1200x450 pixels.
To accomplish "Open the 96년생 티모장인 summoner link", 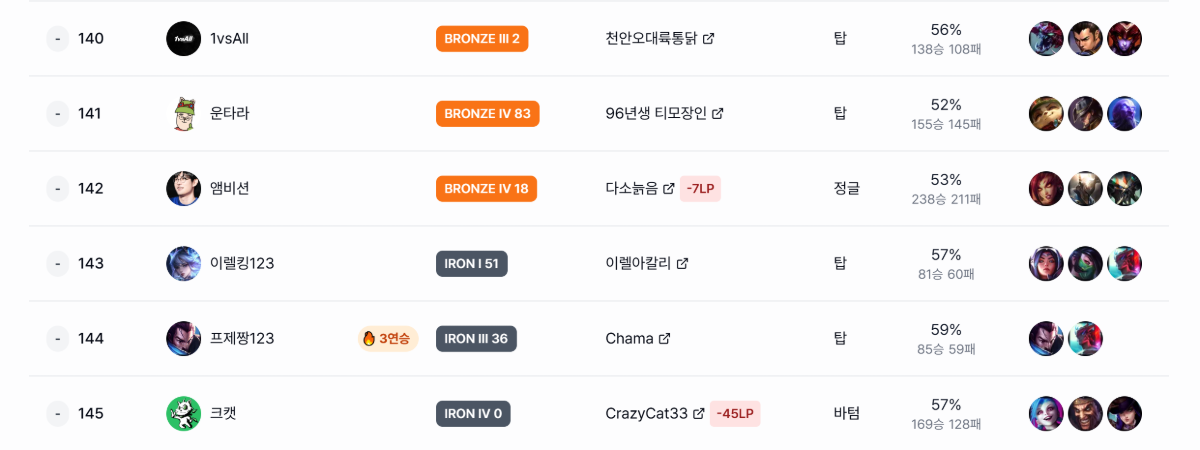I will pos(656,114).
